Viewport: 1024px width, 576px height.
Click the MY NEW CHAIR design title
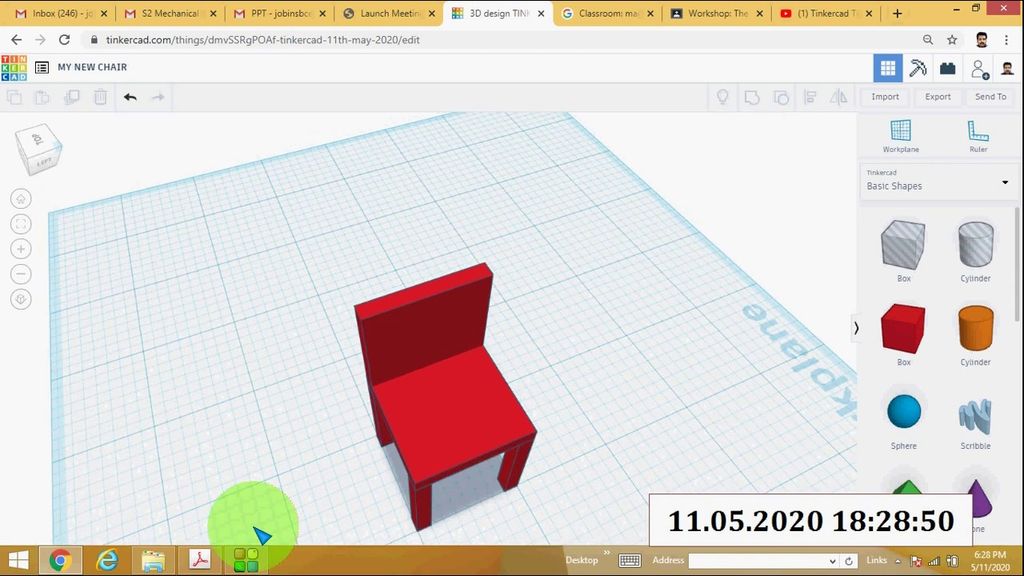coord(92,67)
